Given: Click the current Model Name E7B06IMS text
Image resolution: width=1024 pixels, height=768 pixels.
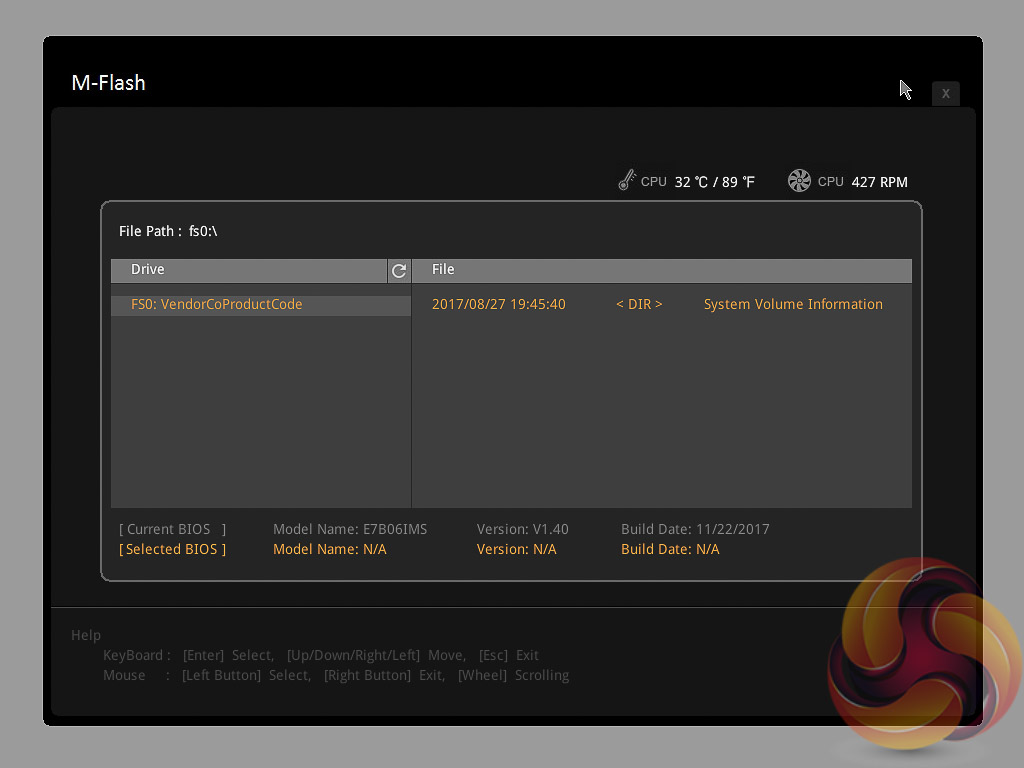Looking at the screenshot, I should pyautogui.click(x=350, y=529).
